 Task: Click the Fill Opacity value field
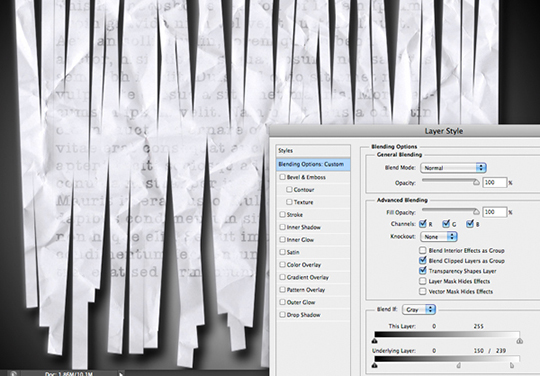click(495, 212)
